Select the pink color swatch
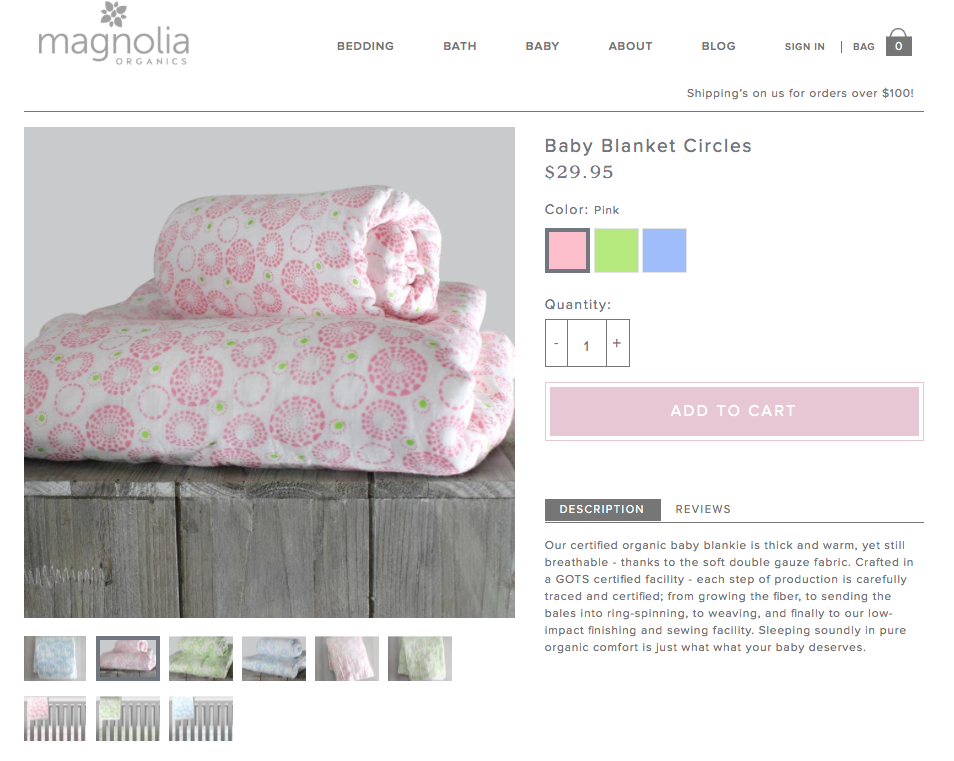This screenshot has height=761, width=954. coord(567,250)
